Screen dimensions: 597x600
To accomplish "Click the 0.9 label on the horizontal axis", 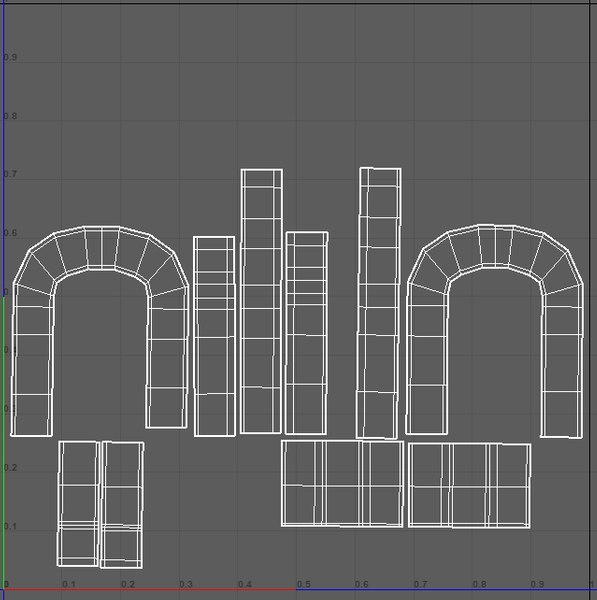I will pyautogui.click(x=537, y=584).
